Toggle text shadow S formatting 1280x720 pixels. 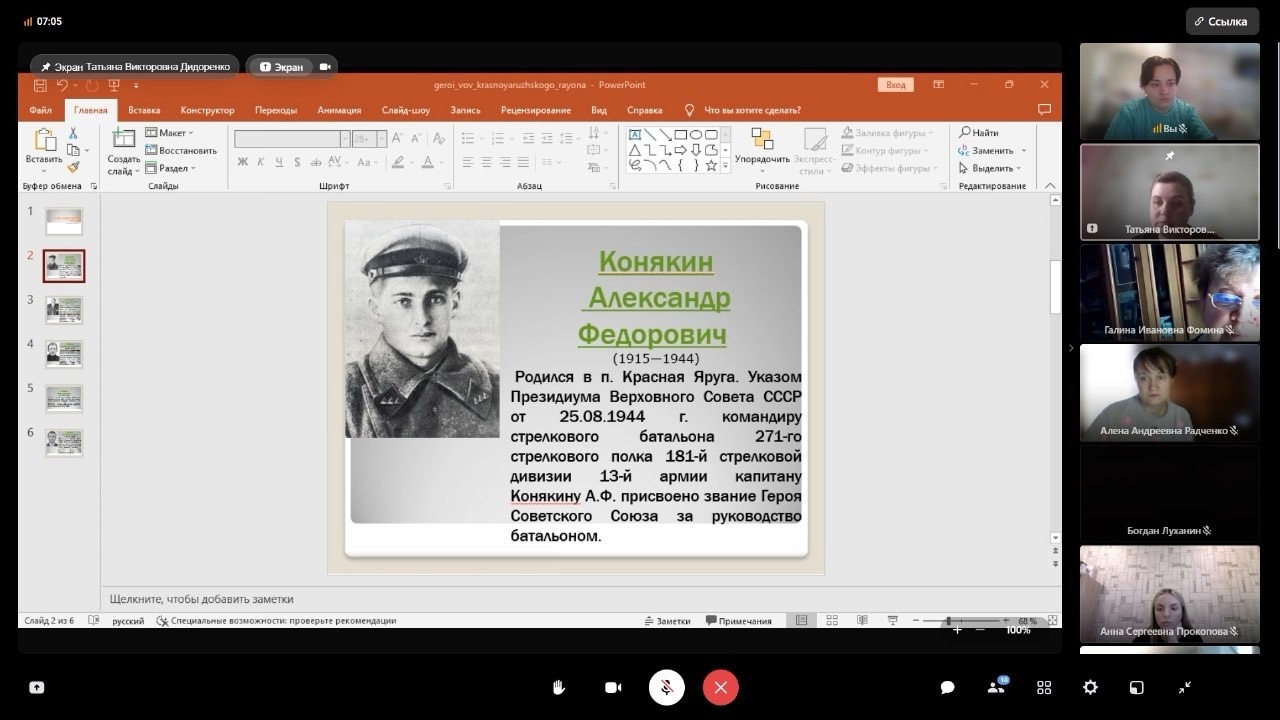click(x=296, y=162)
